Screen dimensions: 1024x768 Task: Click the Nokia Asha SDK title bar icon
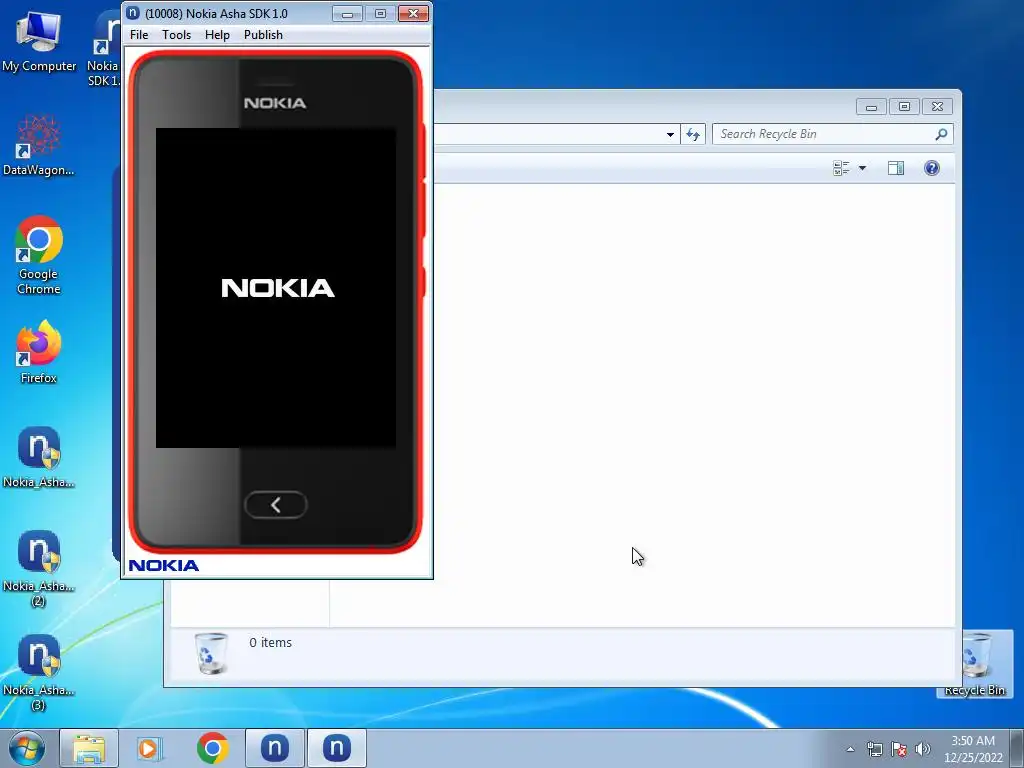(x=133, y=13)
